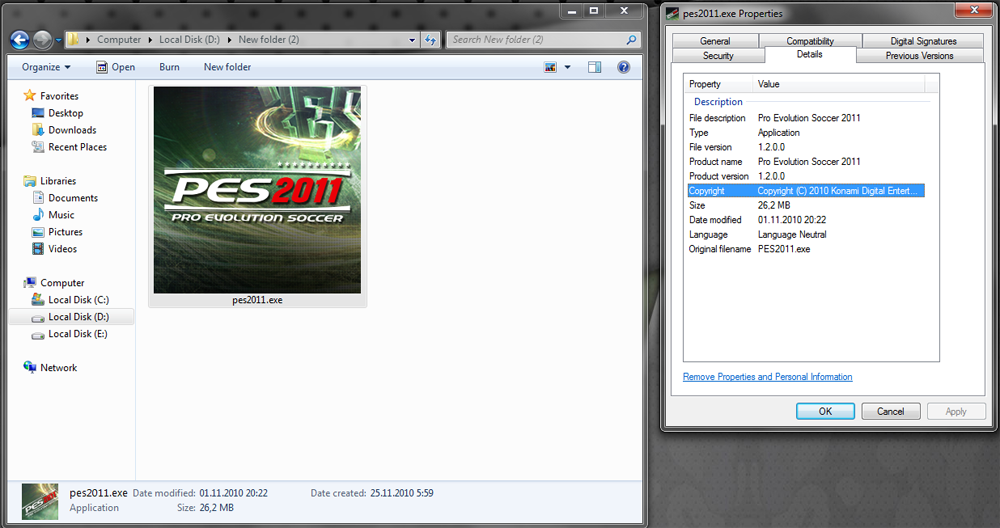
Task: Switch to the General tab
Action: tap(715, 41)
